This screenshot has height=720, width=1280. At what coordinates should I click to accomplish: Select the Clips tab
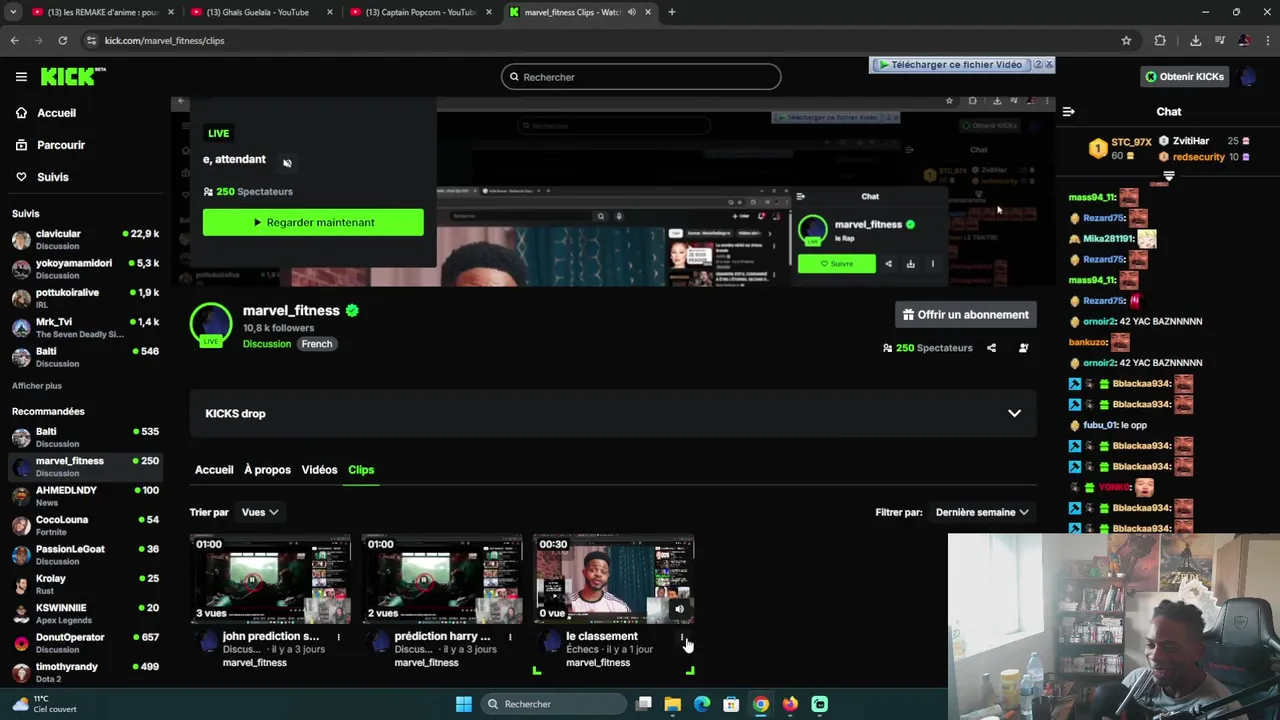[361, 470]
